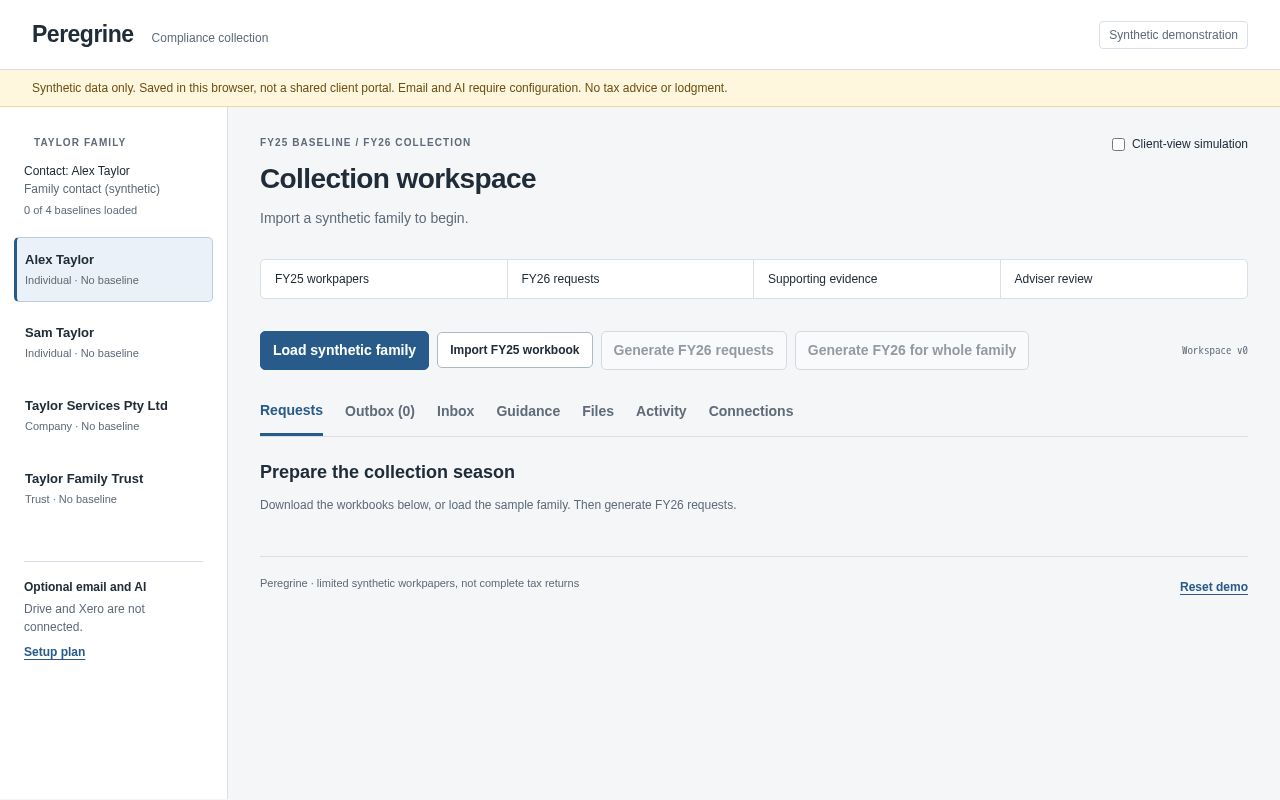Click 'Drive and Xero are not connected' text
Viewport: 1280px width, 800px height.
pyautogui.click(x=84, y=618)
